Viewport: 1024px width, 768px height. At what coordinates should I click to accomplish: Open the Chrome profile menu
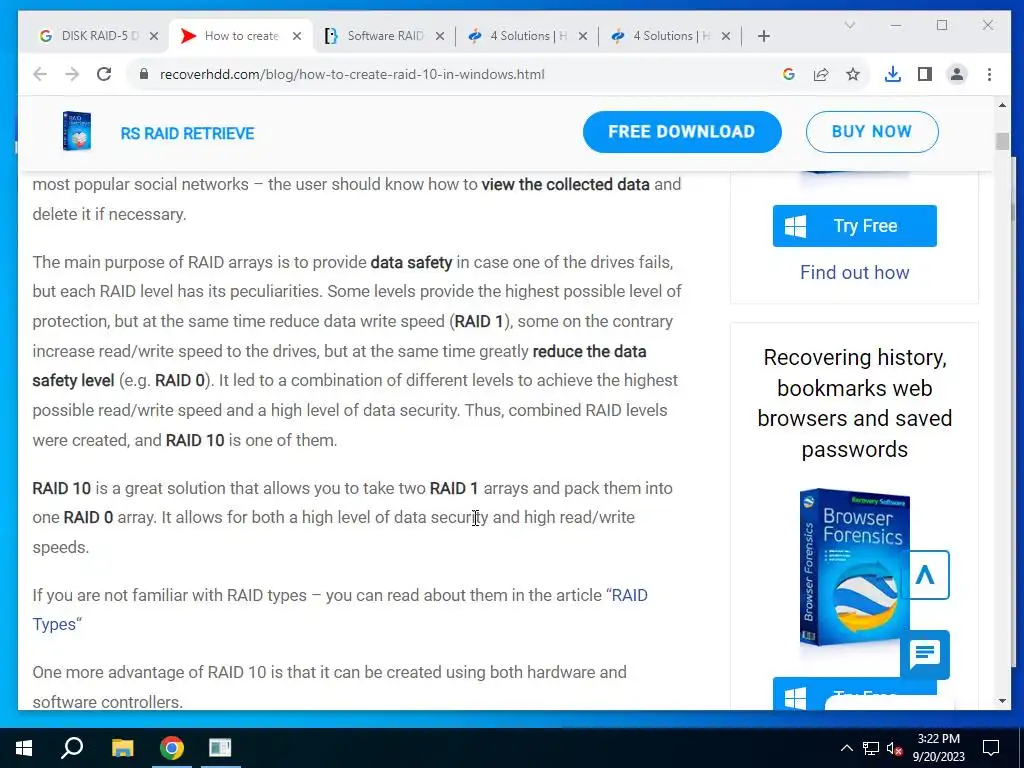[x=957, y=74]
